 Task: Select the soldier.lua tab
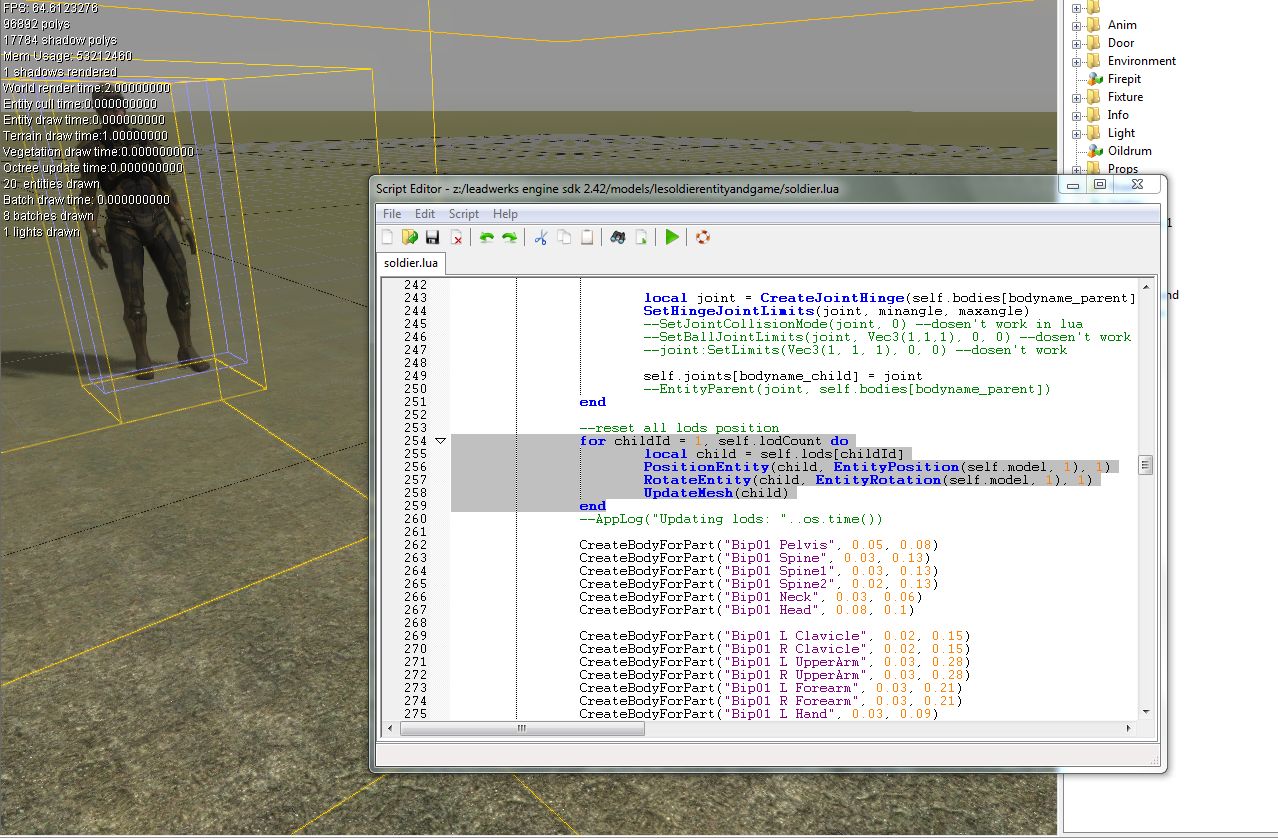pyautogui.click(x=410, y=262)
